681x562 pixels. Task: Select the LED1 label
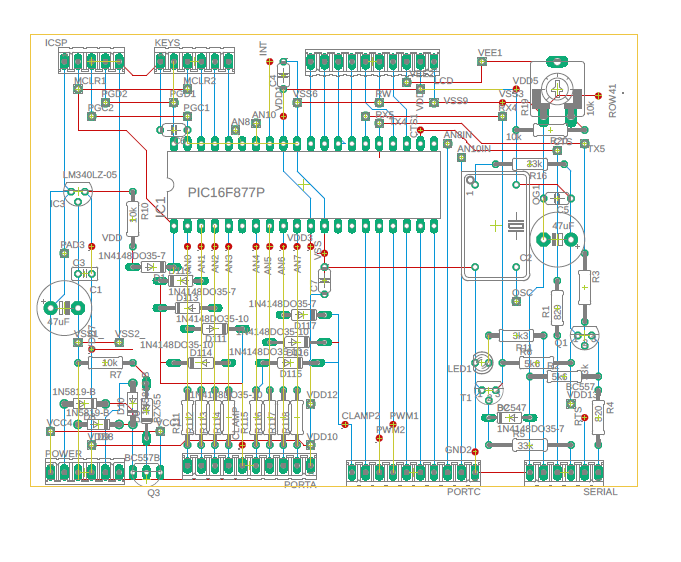click(460, 369)
